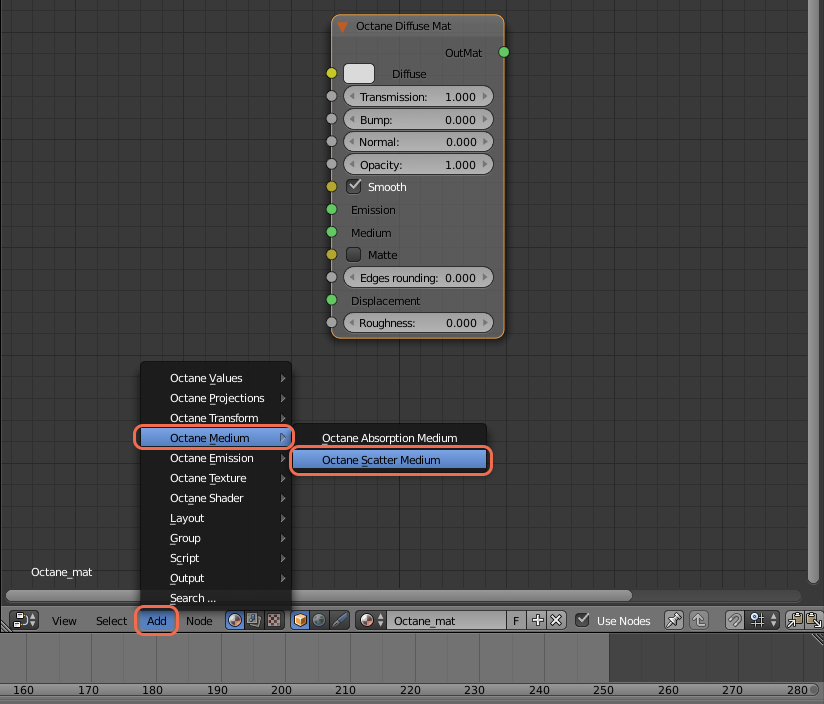The image size is (824, 704).
Task: Switch to texture nodes icon
Action: coord(273,620)
